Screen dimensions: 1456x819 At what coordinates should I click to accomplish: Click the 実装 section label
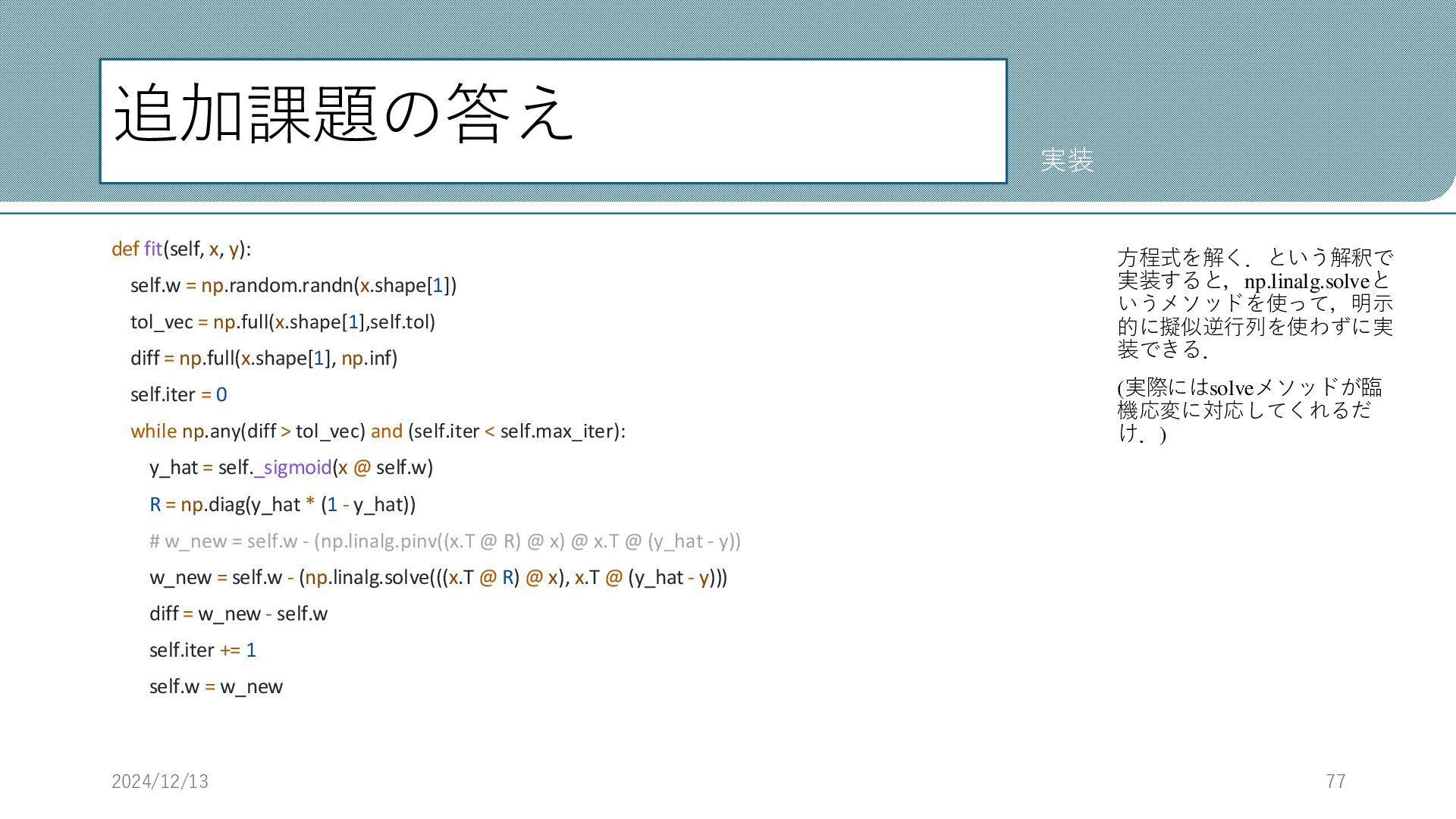coord(1067,160)
